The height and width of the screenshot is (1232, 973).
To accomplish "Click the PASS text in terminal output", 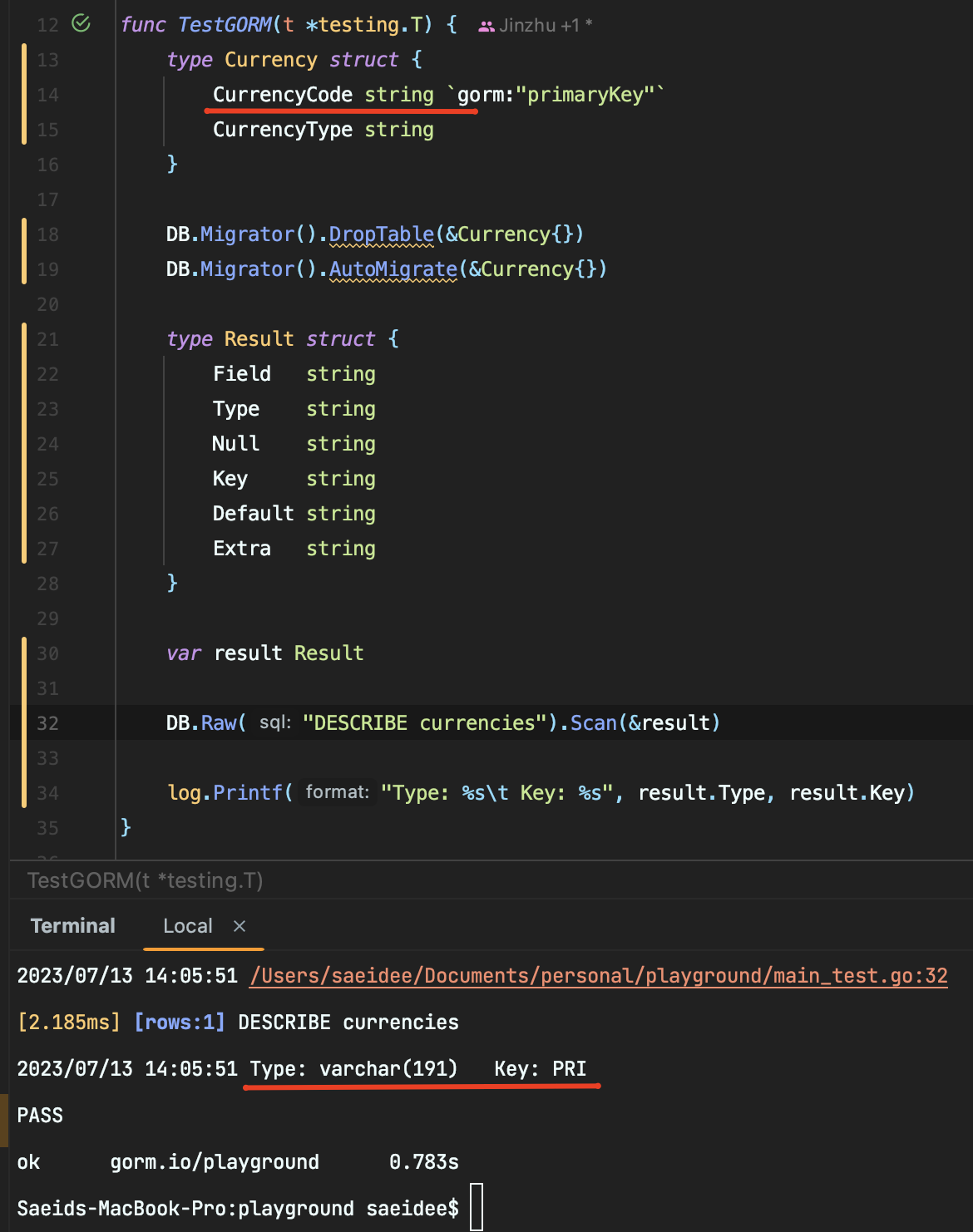I will point(38,1115).
